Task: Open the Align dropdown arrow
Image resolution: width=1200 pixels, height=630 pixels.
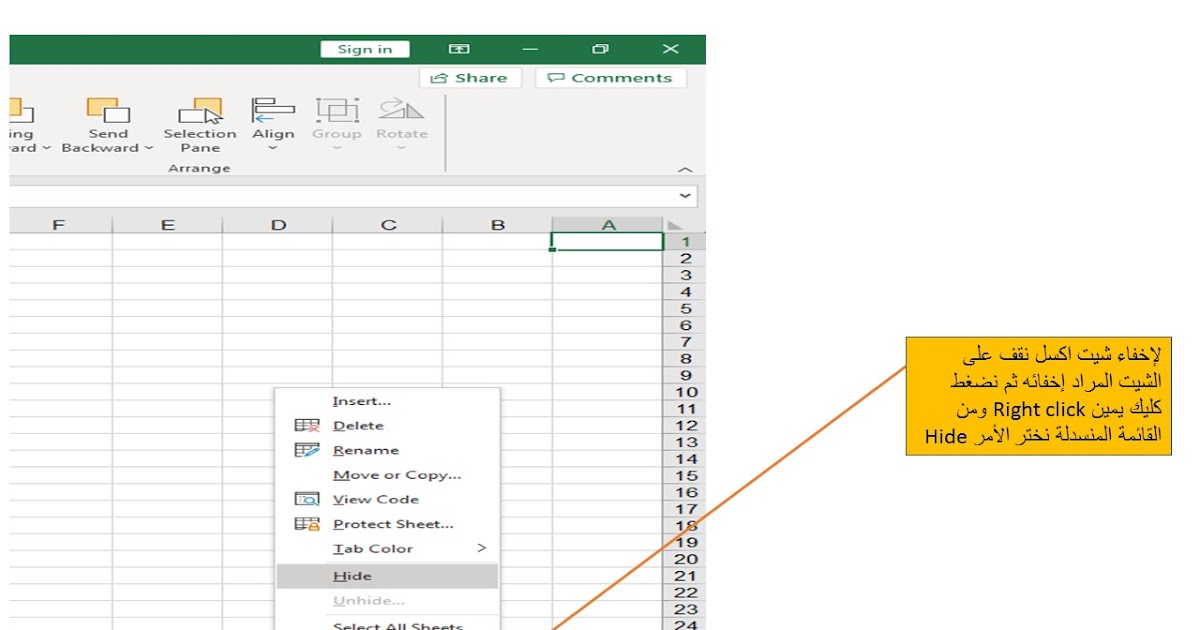Action: [273, 147]
